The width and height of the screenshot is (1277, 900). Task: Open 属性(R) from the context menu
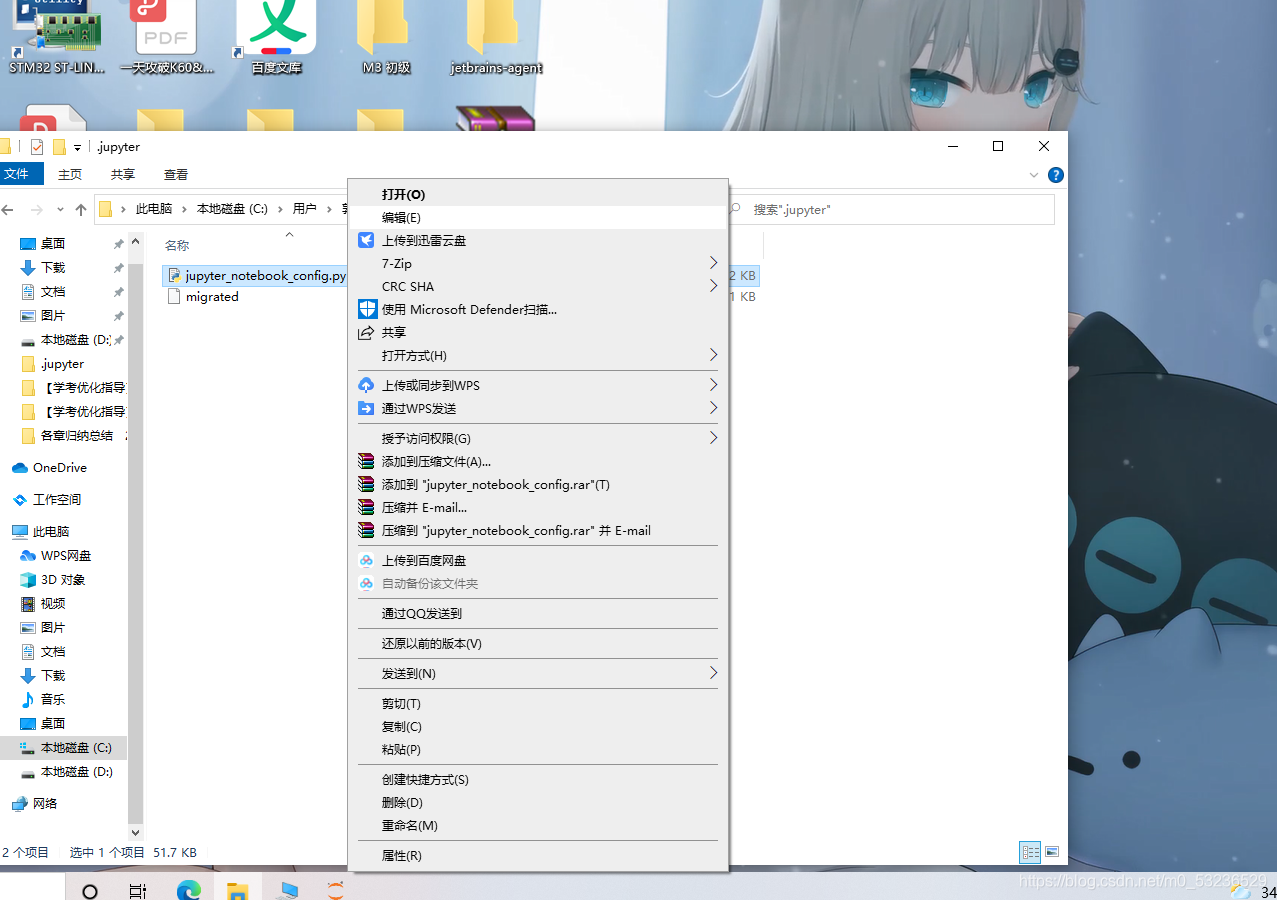(x=538, y=855)
